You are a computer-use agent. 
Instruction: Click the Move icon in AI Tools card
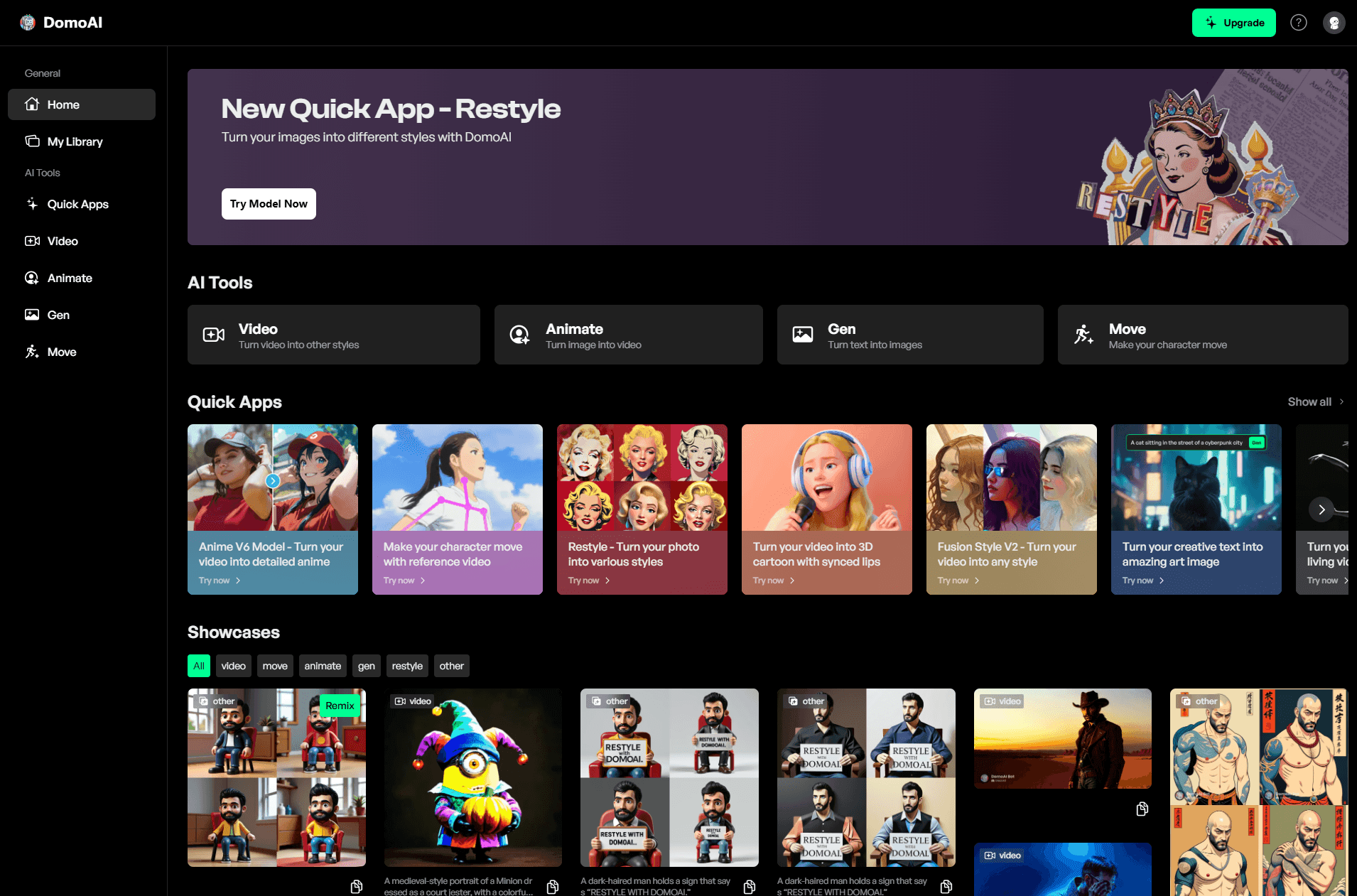click(1083, 335)
